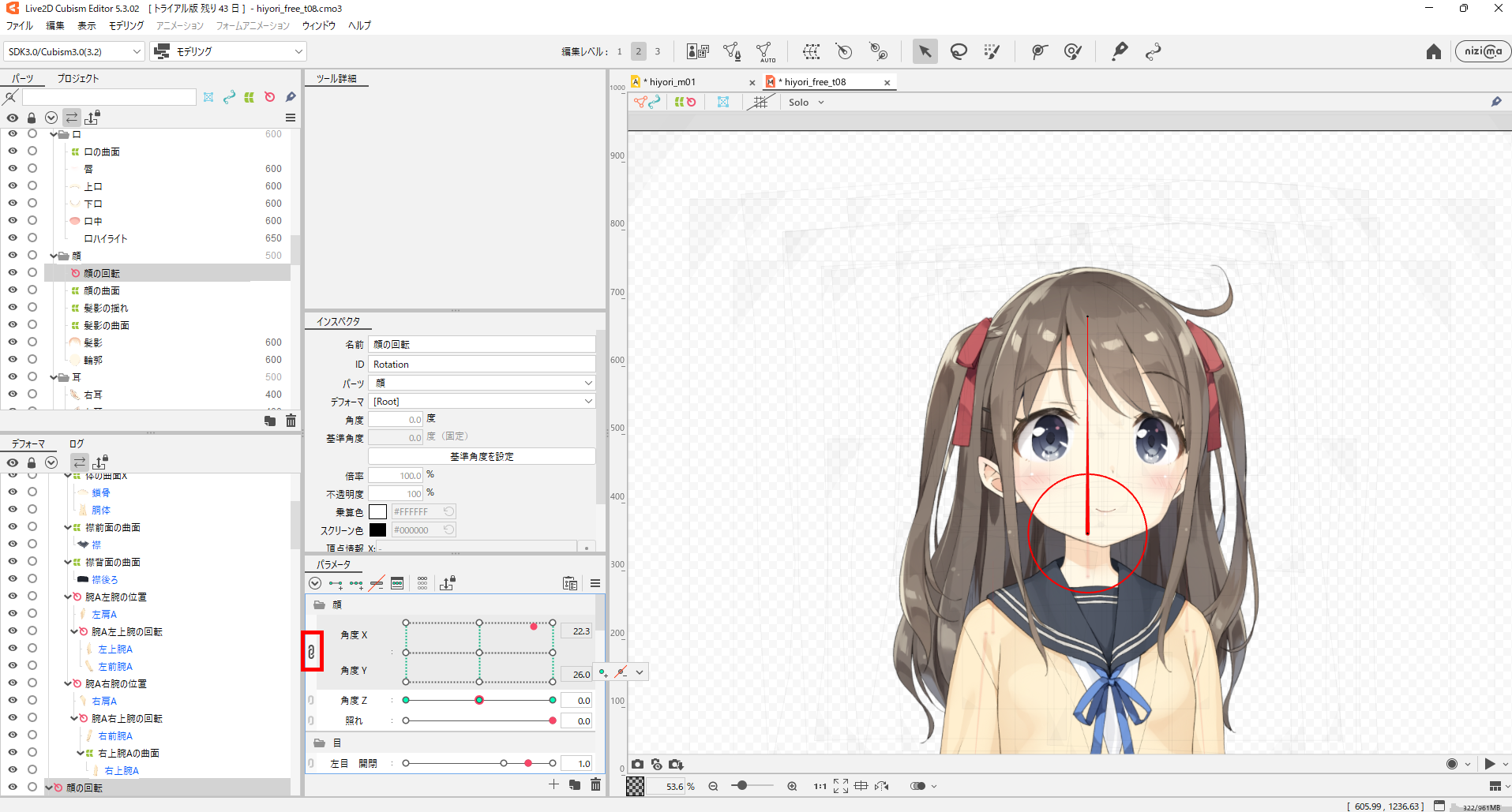Create a warp deformer
Image resolution: width=1512 pixels, height=812 pixels.
click(811, 51)
